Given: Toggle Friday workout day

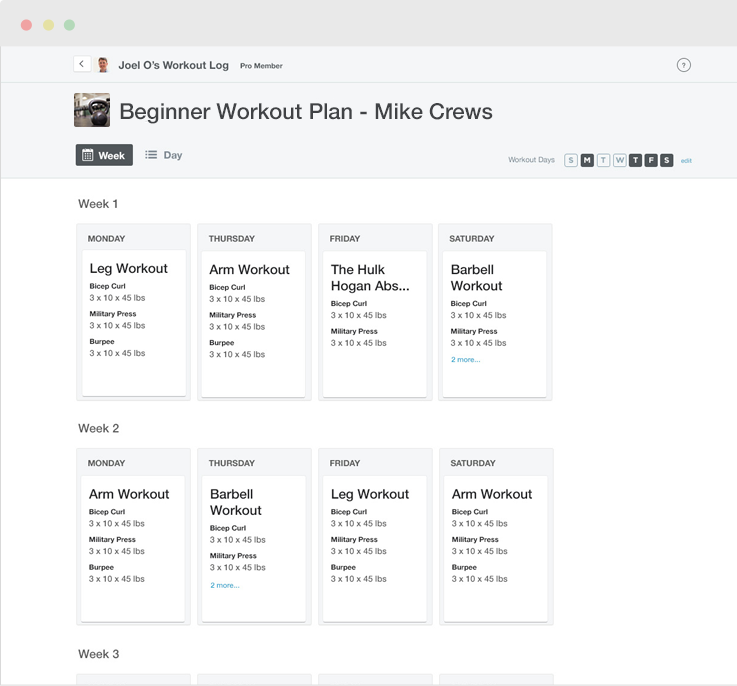Looking at the screenshot, I should tap(651, 160).
